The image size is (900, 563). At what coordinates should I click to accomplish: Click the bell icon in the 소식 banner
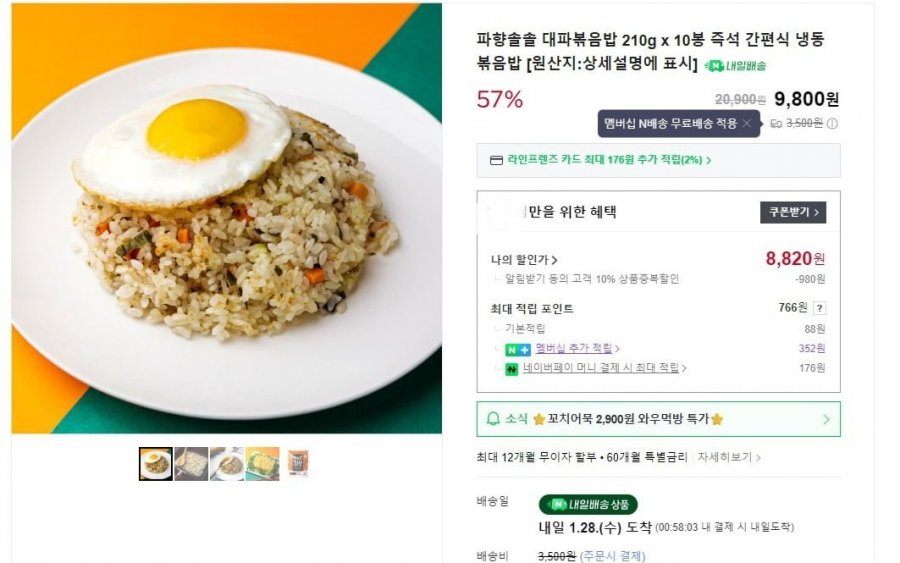point(492,419)
